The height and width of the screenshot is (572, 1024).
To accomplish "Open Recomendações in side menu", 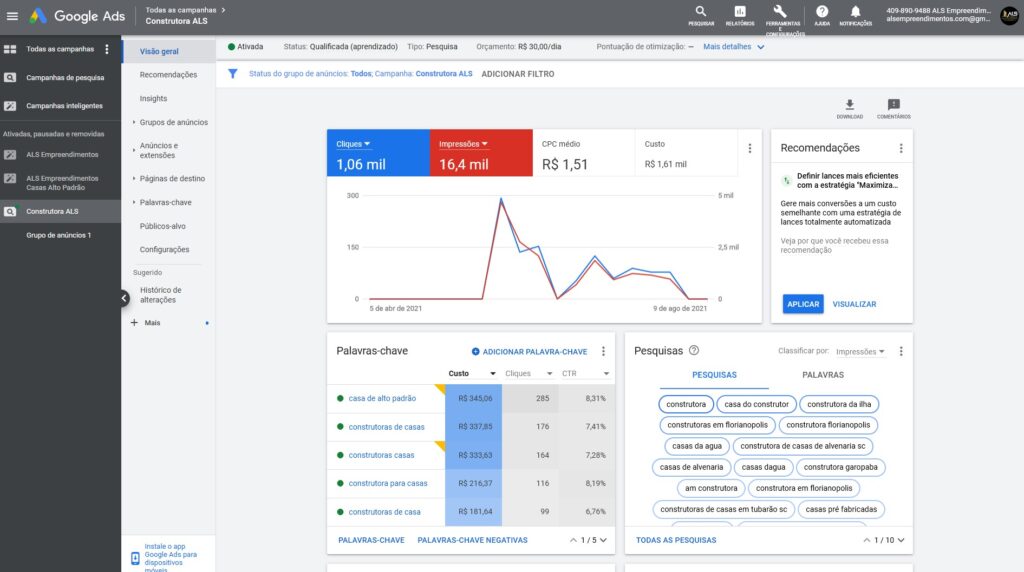I will 168,75.
